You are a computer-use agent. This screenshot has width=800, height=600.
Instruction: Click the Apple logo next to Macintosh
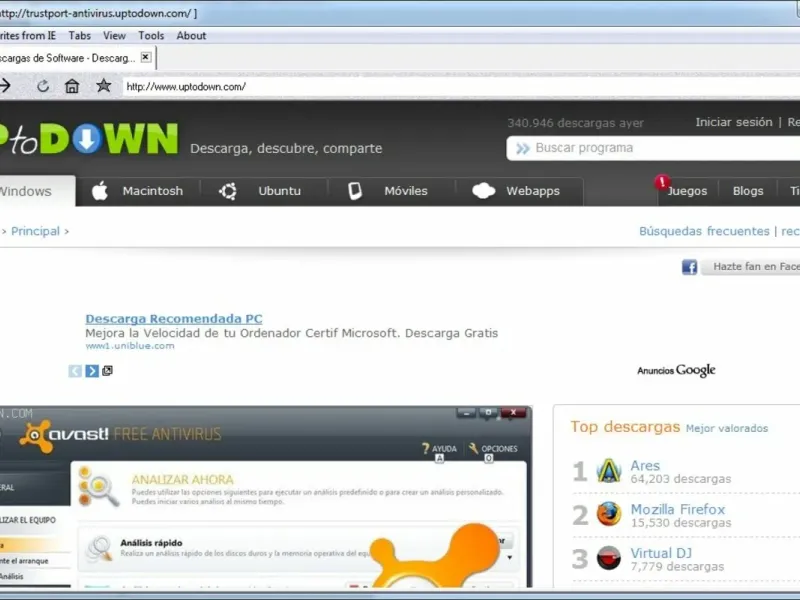click(x=99, y=191)
